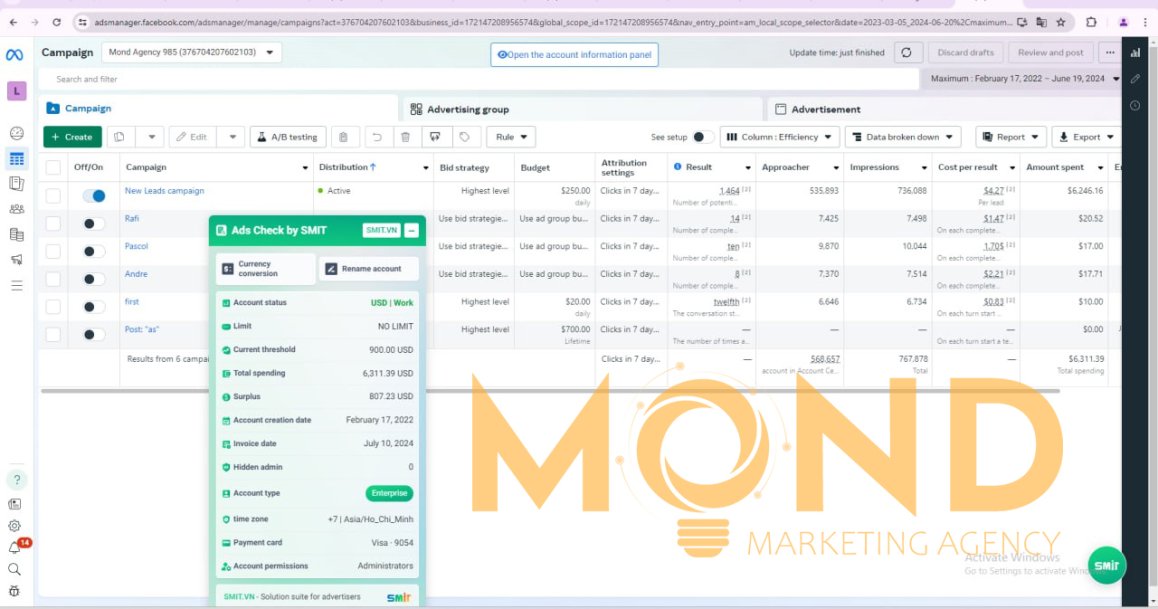Click the Search and filter field
Image resolution: width=1158 pixels, height=609 pixels.
tap(480, 79)
